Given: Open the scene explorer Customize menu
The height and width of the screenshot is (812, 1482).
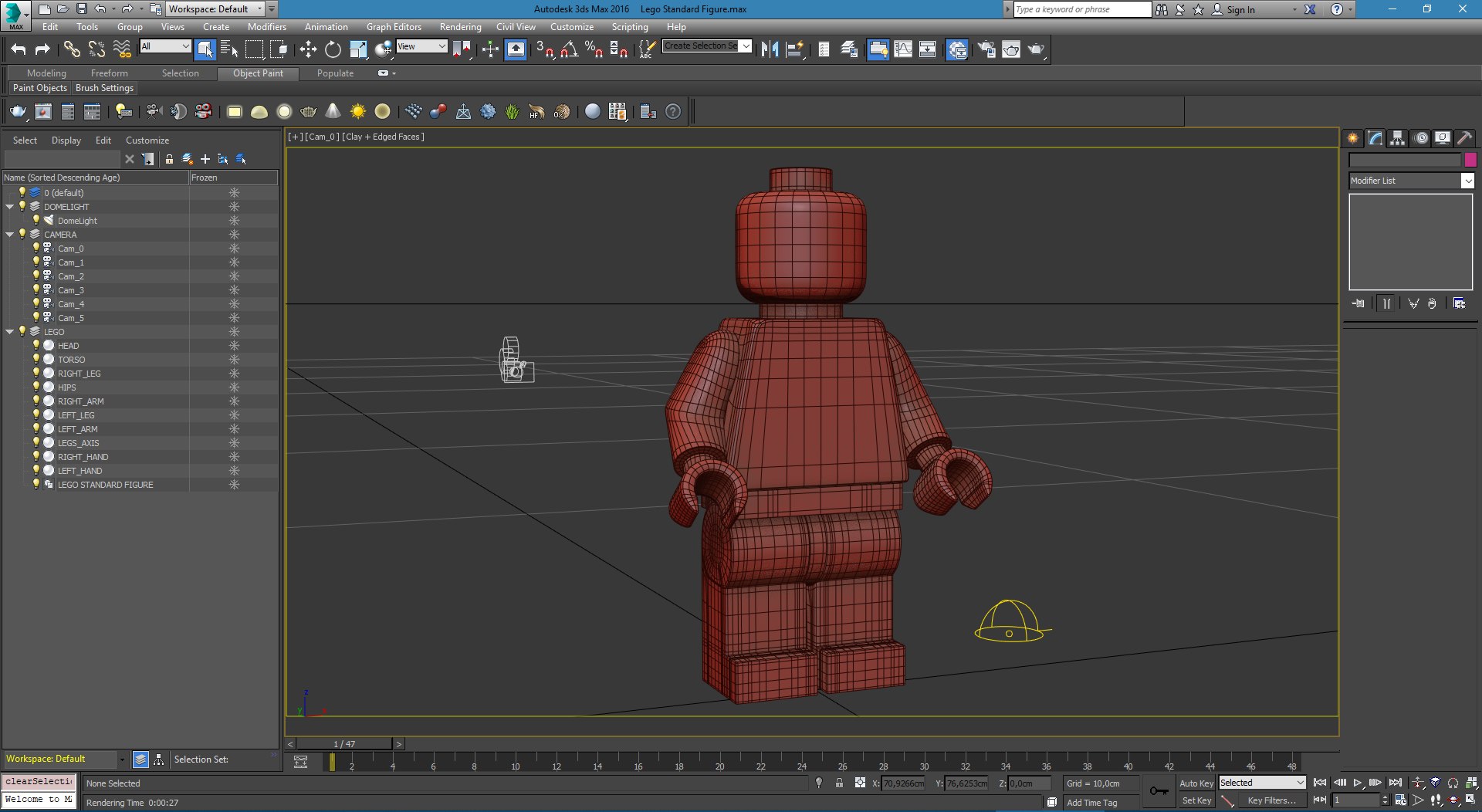Looking at the screenshot, I should (x=147, y=140).
